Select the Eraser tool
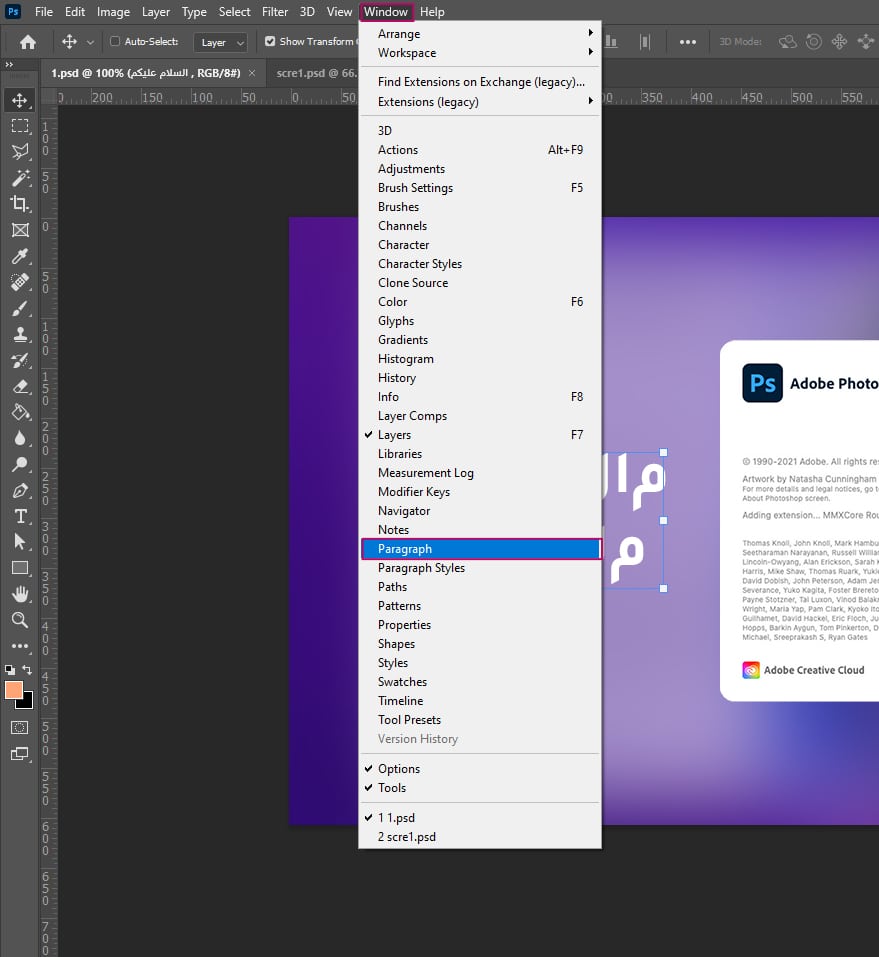This screenshot has height=957, width=879. [x=20, y=386]
